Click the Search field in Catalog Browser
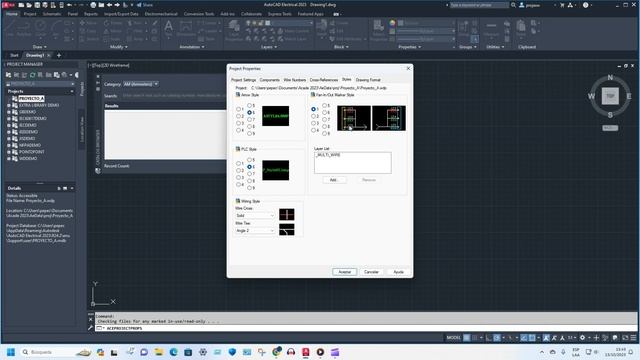640x360 pixels. click(174, 96)
